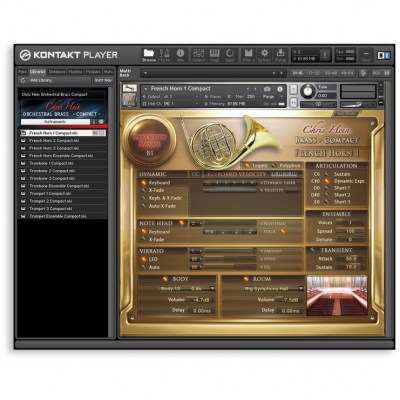Screen dimensions: 400x400
Task: Click the Purge icon in toolbar
Action: (x=280, y=55)
